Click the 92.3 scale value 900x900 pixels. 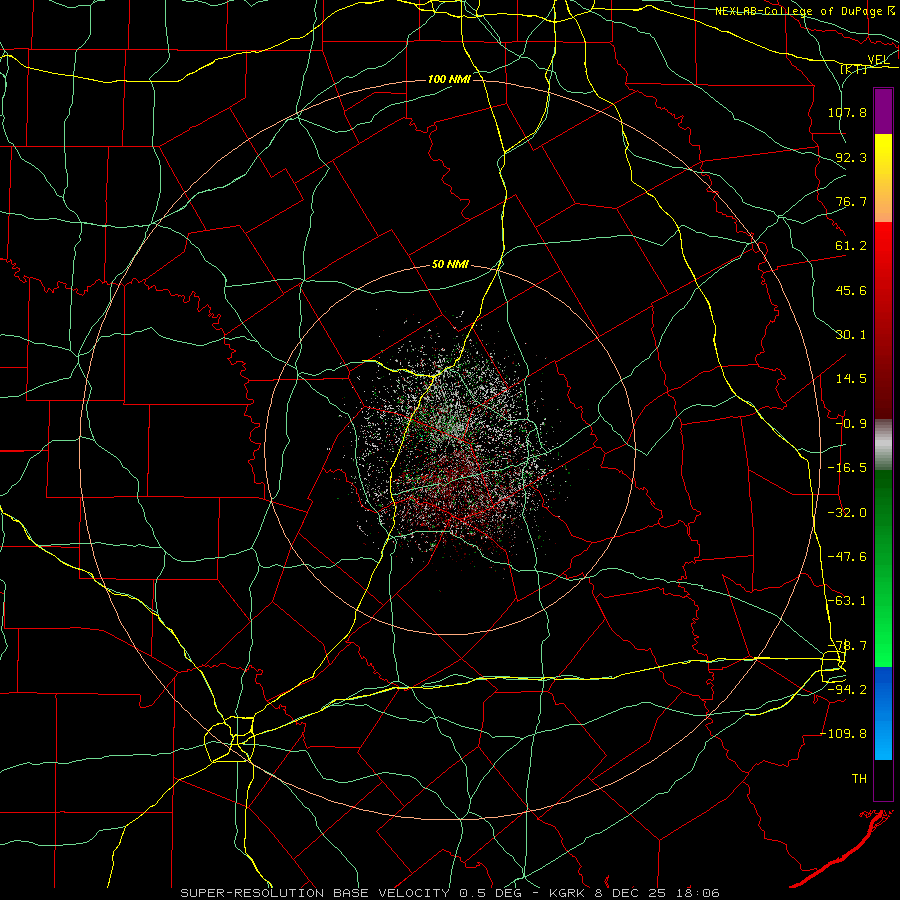851,157
